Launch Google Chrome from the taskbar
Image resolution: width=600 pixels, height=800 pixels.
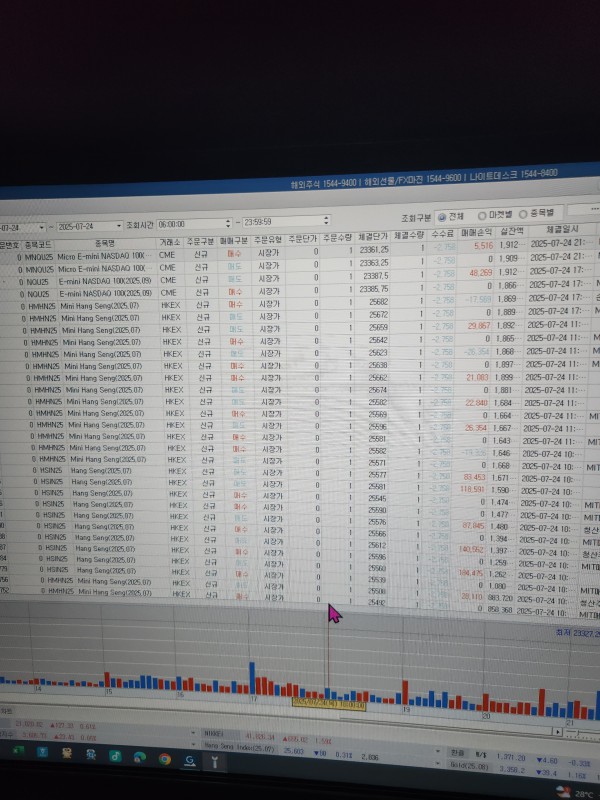click(x=164, y=759)
